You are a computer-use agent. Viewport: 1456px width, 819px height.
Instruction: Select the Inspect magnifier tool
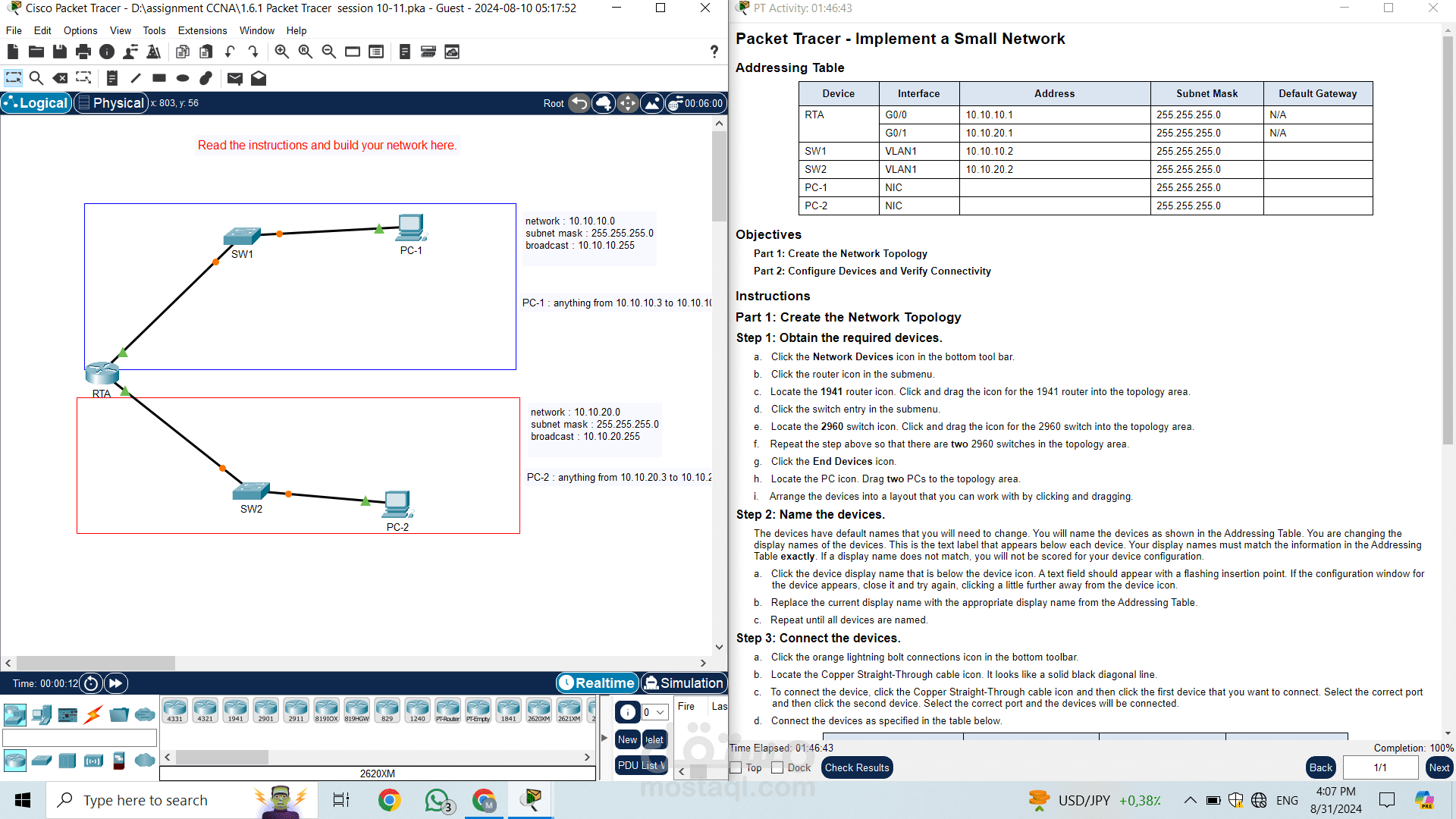pos(36,78)
